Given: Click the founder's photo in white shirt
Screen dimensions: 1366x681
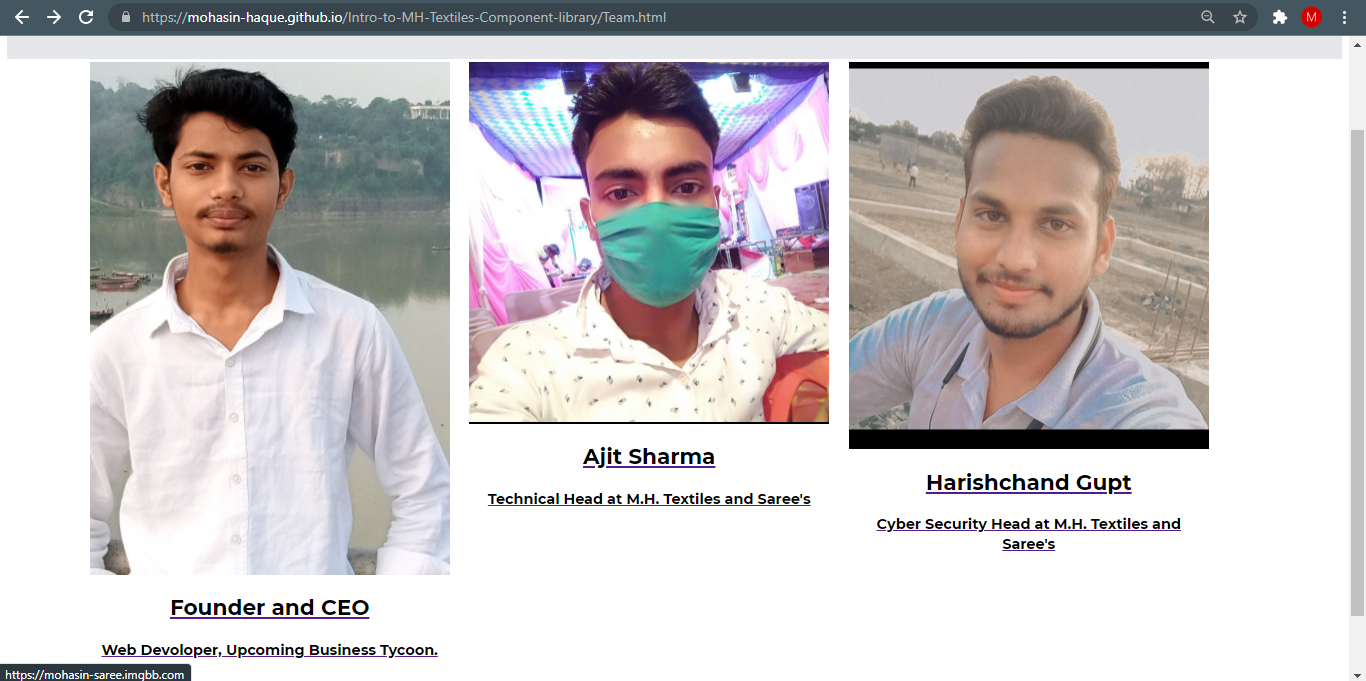Looking at the screenshot, I should (270, 318).
